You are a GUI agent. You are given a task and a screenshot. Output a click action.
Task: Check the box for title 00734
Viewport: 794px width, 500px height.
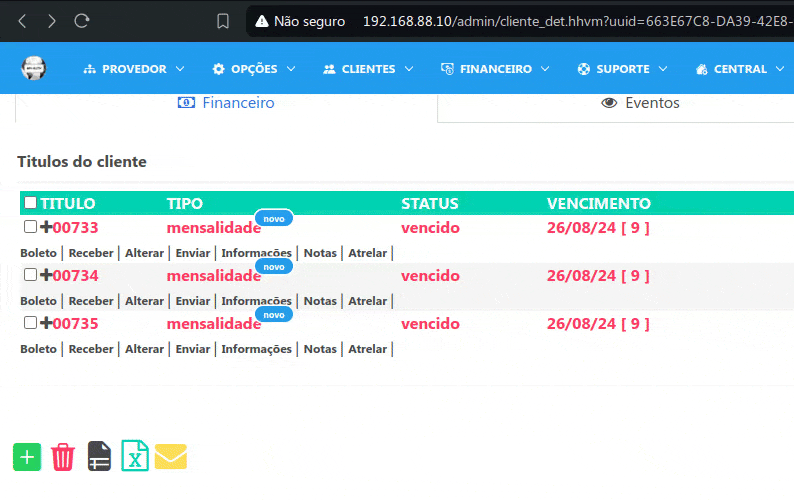pos(30,275)
